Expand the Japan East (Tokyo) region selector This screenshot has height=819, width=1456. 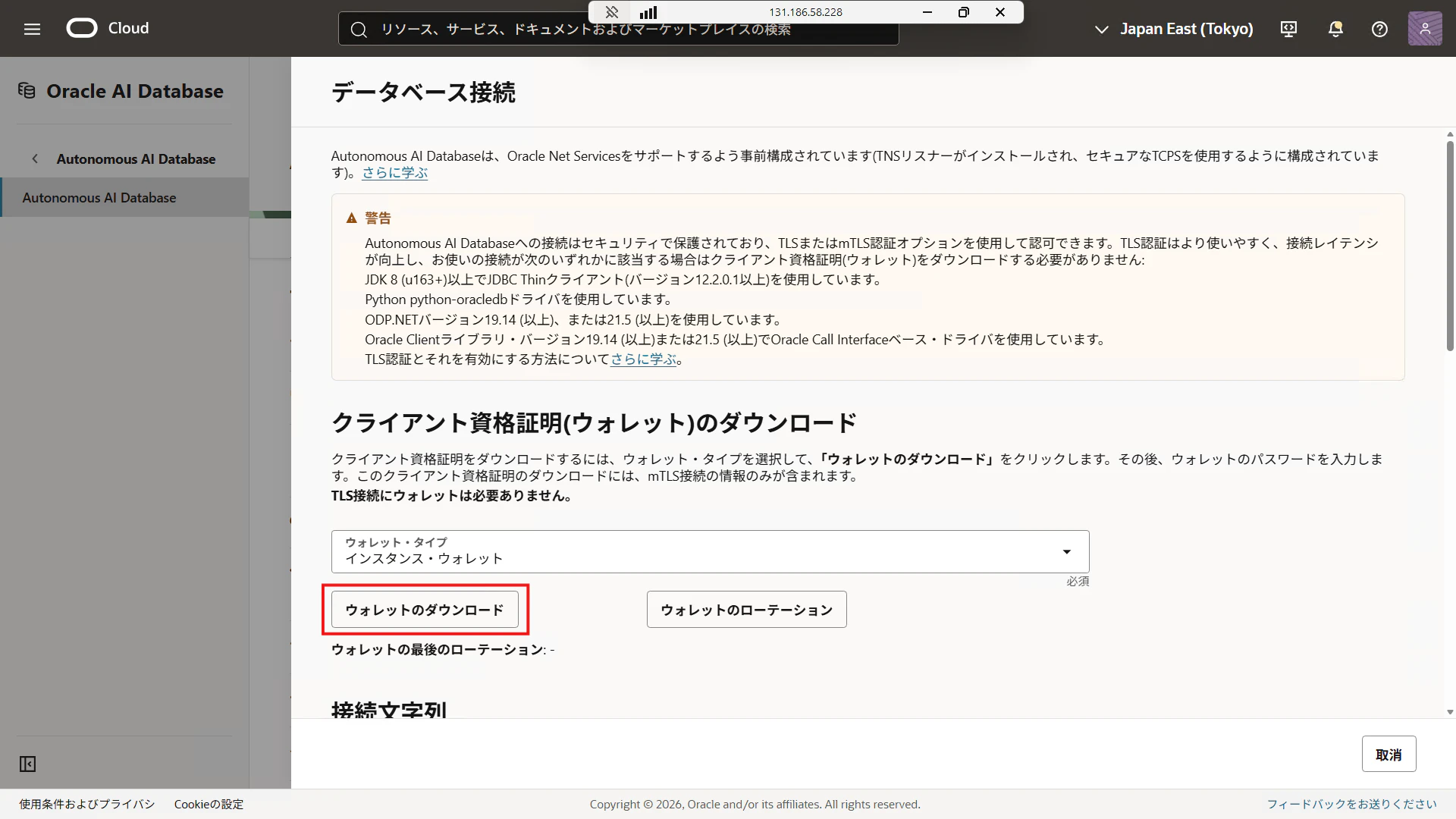point(1174,29)
